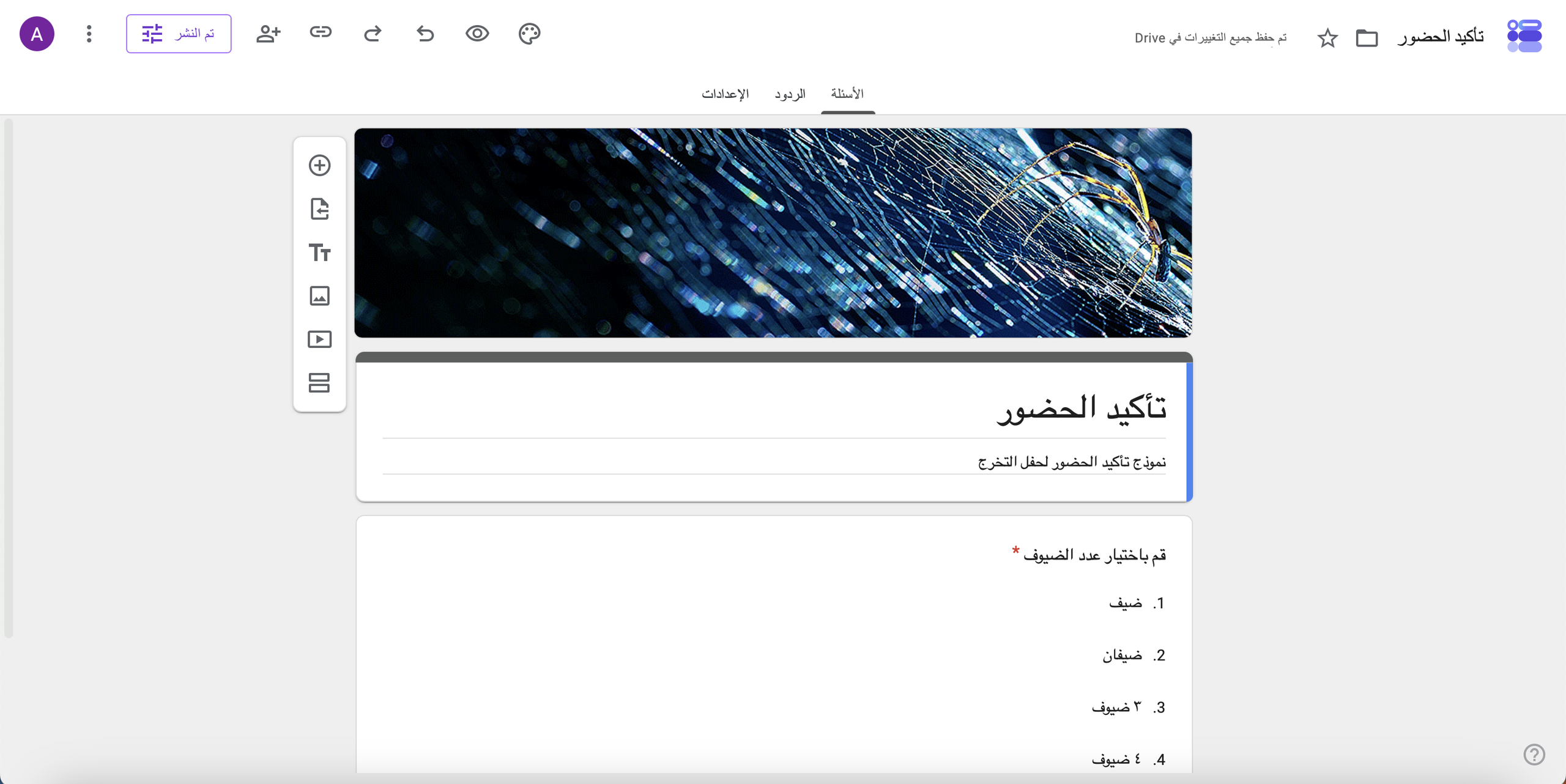Open the account avatar menu
The image size is (1566, 784).
(x=37, y=34)
